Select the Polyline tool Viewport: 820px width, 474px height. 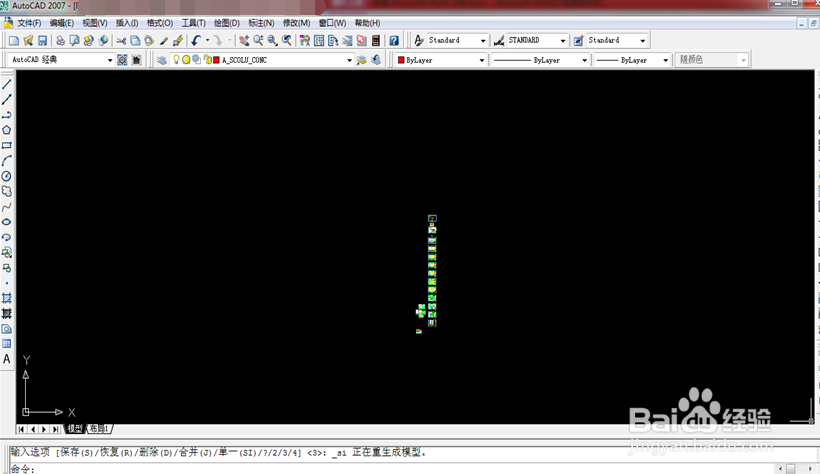[x=7, y=115]
